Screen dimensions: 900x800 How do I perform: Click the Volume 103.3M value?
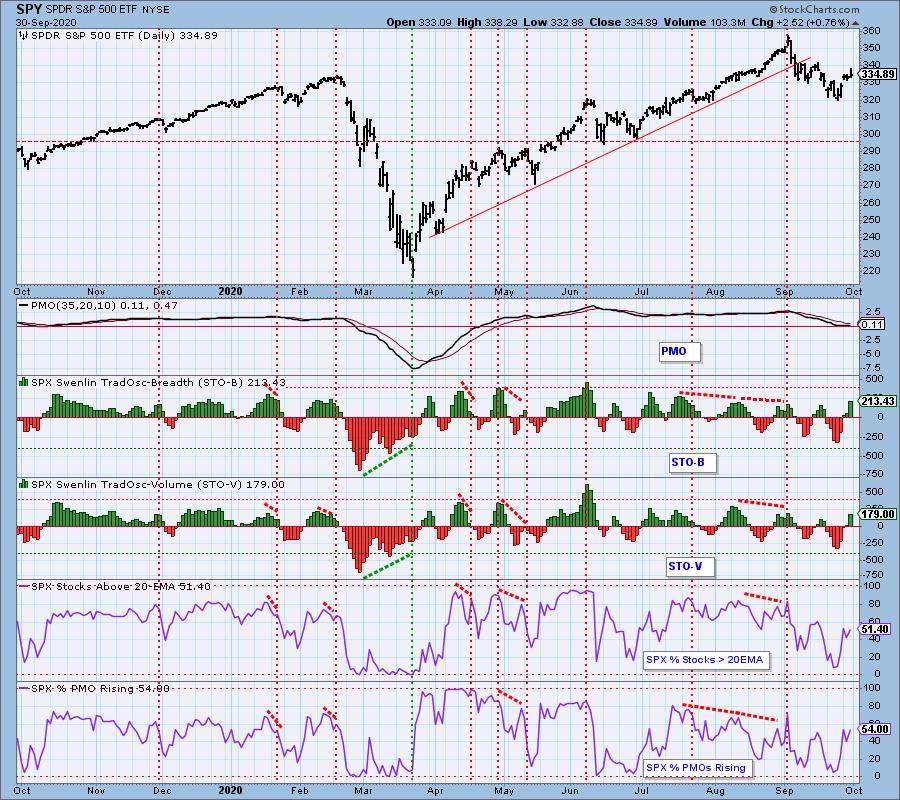(x=705, y=22)
